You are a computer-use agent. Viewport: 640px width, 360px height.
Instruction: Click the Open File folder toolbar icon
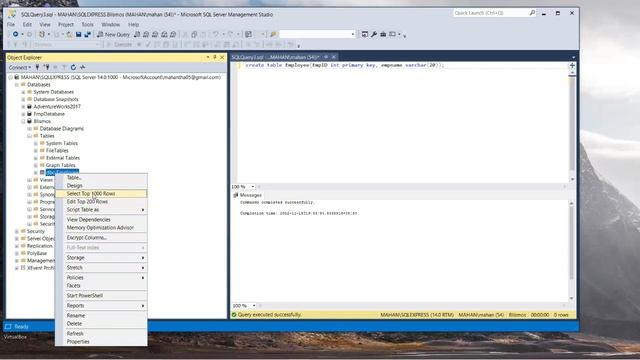(70, 35)
